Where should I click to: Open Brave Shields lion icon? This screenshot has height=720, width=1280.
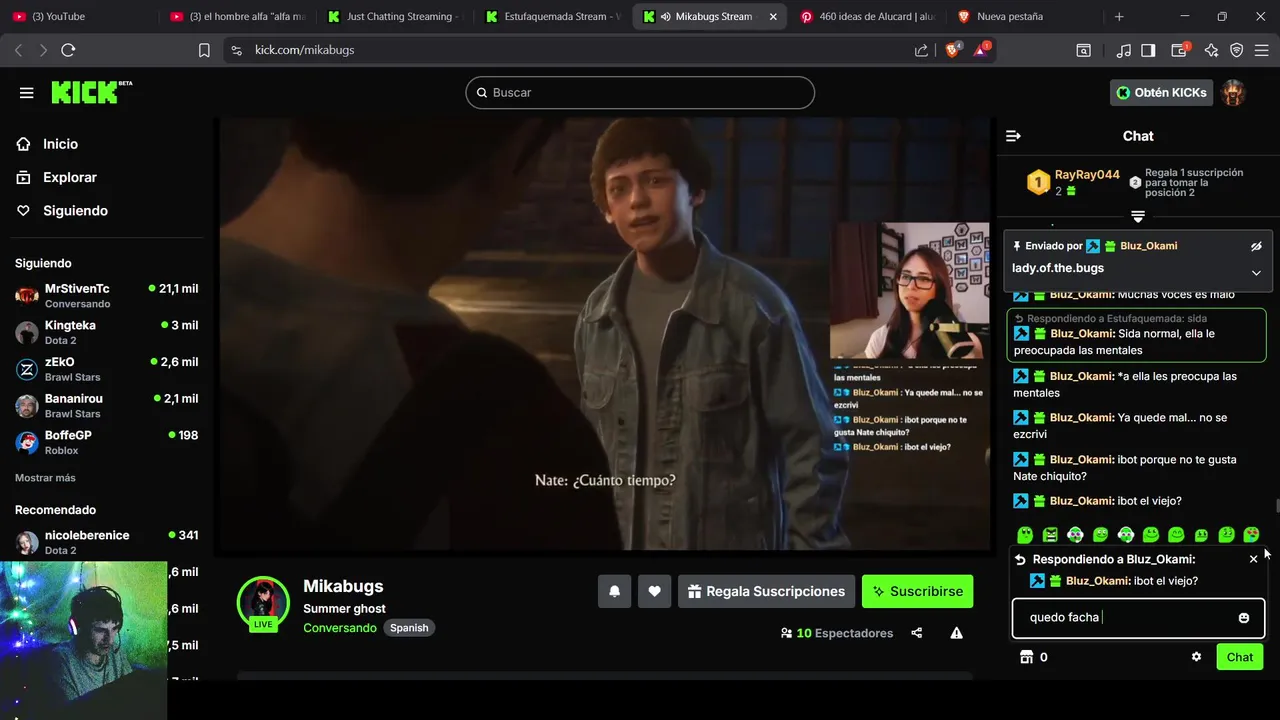[x=953, y=49]
